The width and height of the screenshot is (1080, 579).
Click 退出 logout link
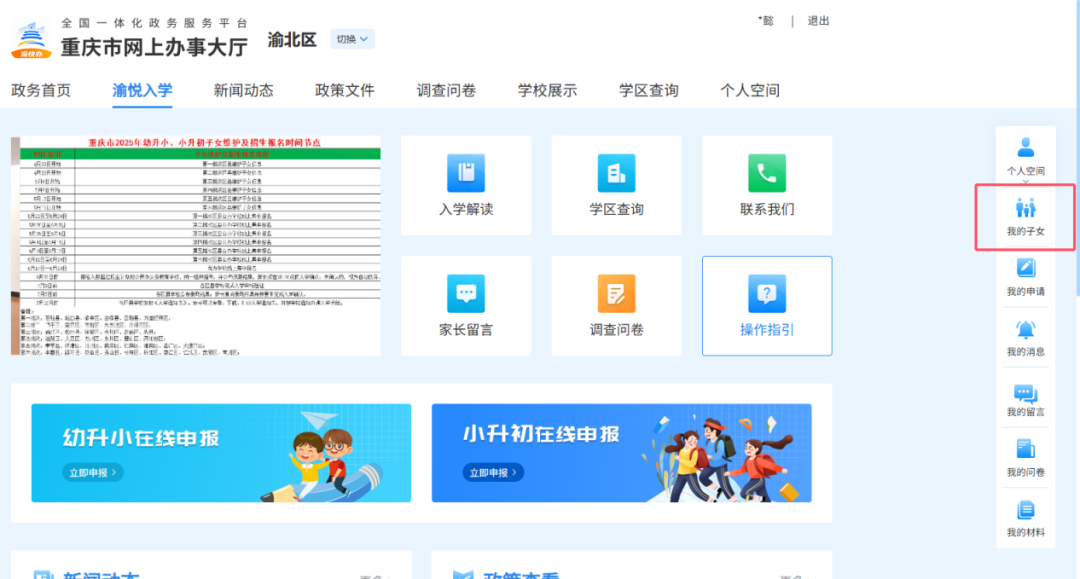point(818,21)
